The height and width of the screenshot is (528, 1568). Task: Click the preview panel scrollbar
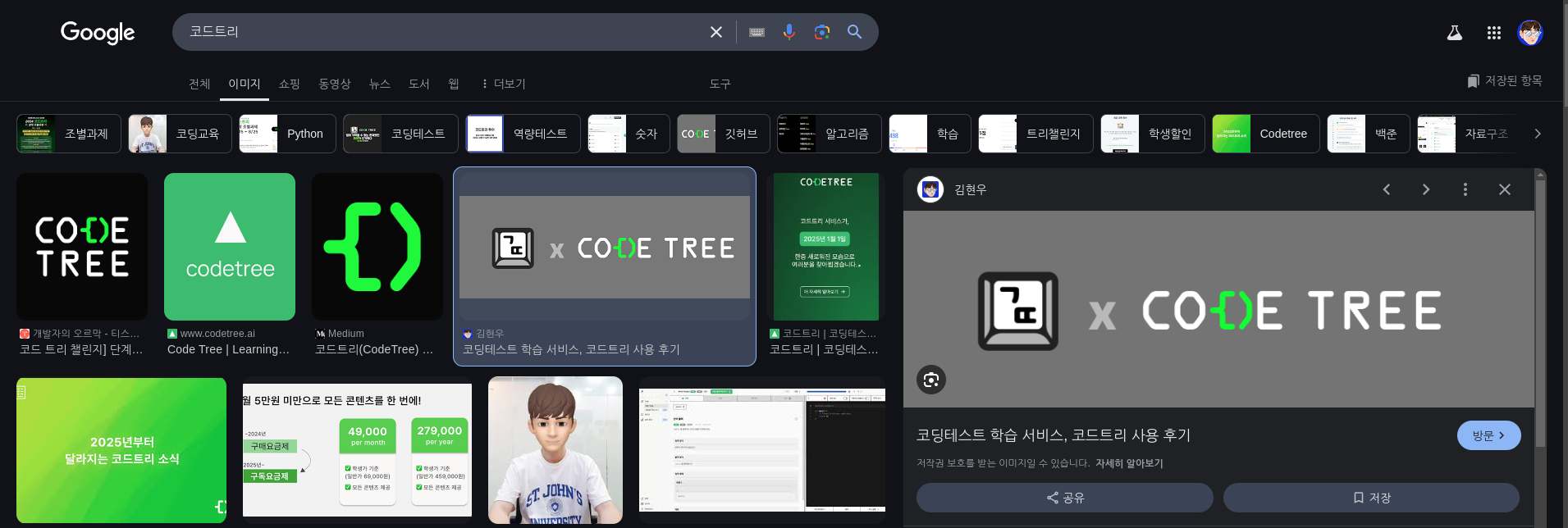(1540, 312)
